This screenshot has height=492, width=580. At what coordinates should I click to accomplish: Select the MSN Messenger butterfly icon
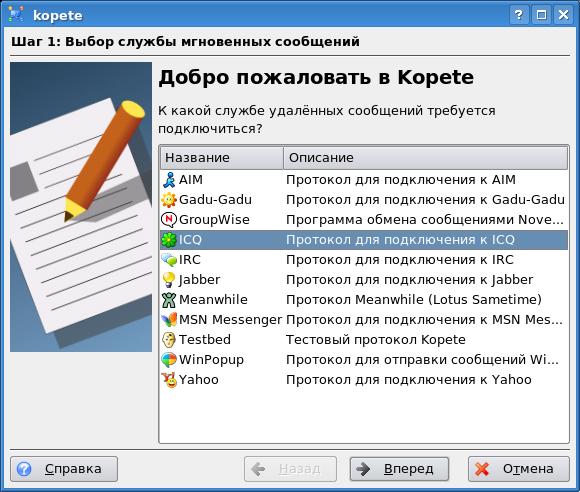coord(169,320)
